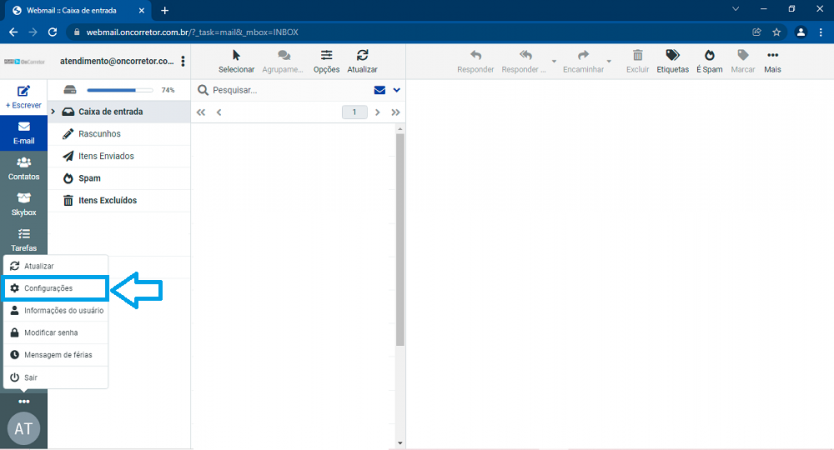Click the disk quota storage icon

coord(70,90)
